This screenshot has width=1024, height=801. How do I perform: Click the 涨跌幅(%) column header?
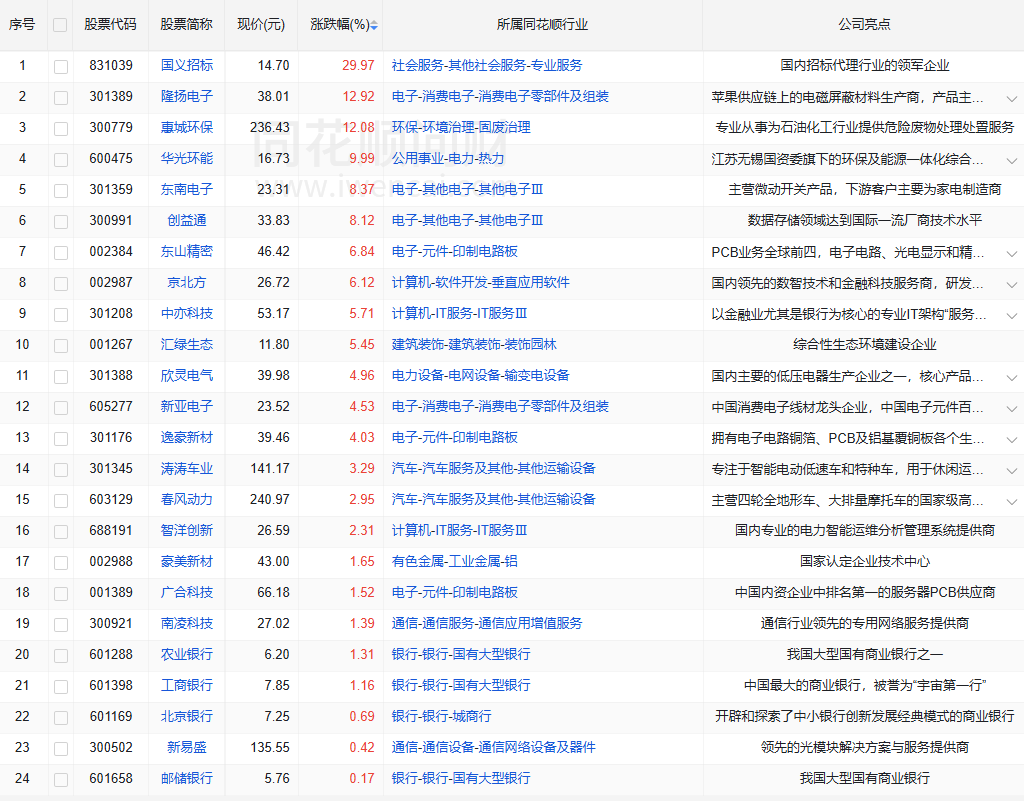[x=340, y=25]
